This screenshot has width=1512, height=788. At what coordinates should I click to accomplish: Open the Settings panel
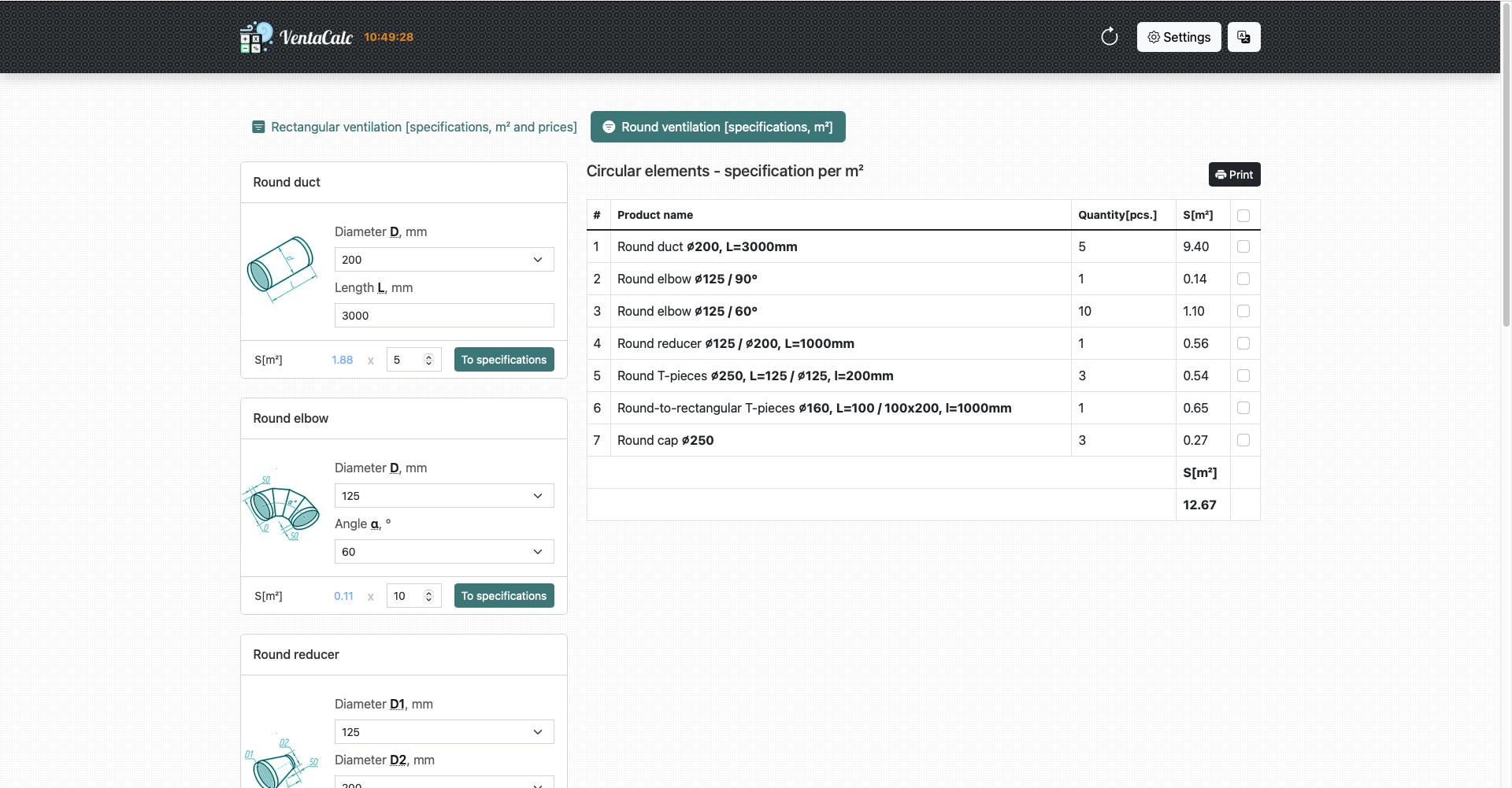pyautogui.click(x=1178, y=36)
